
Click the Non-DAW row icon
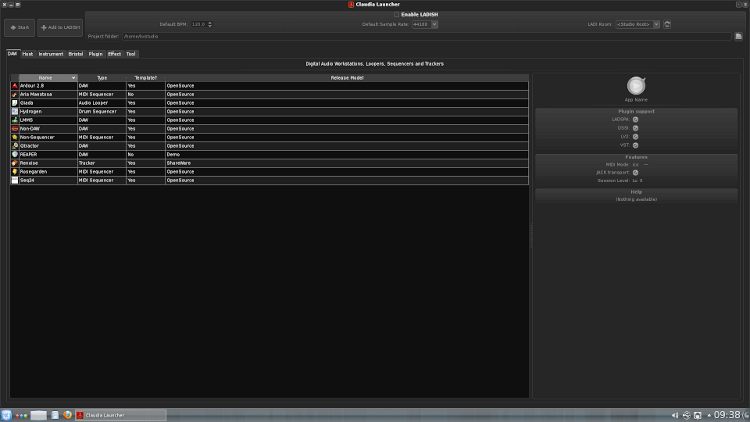15,129
